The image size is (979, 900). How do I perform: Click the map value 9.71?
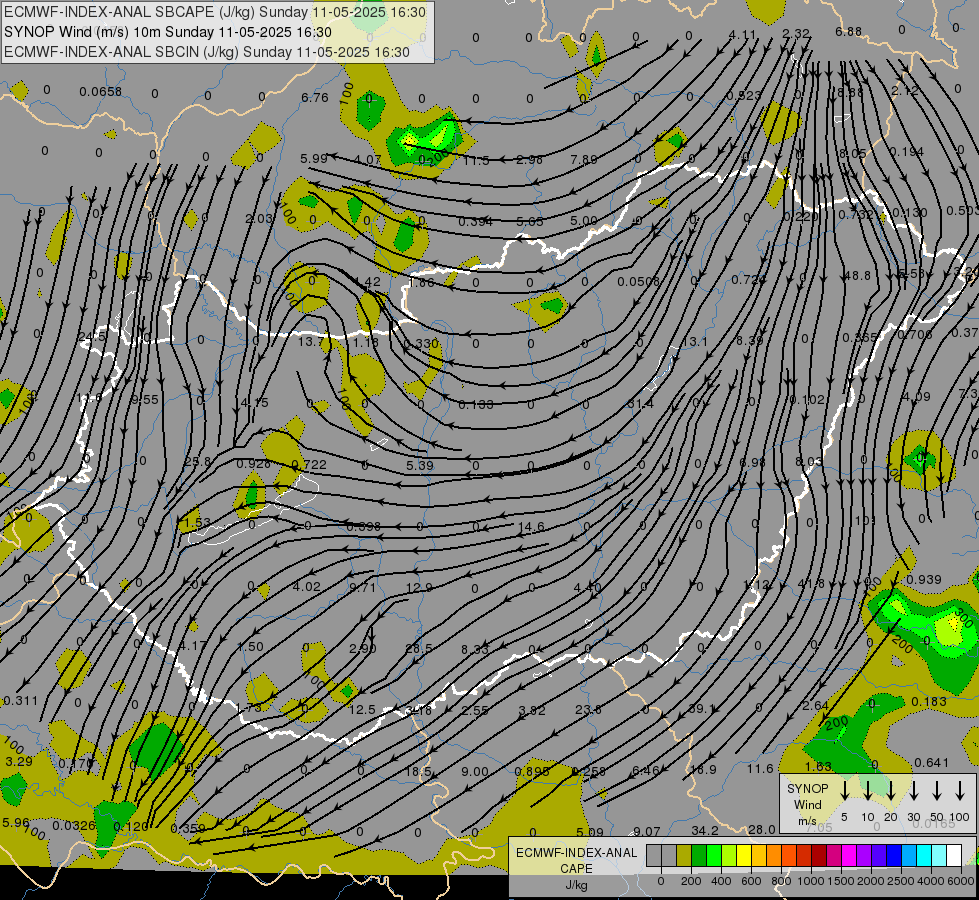pos(363,587)
